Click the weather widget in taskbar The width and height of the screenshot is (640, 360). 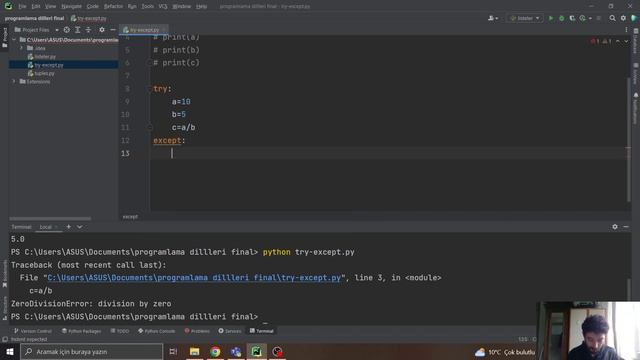tap(504, 351)
